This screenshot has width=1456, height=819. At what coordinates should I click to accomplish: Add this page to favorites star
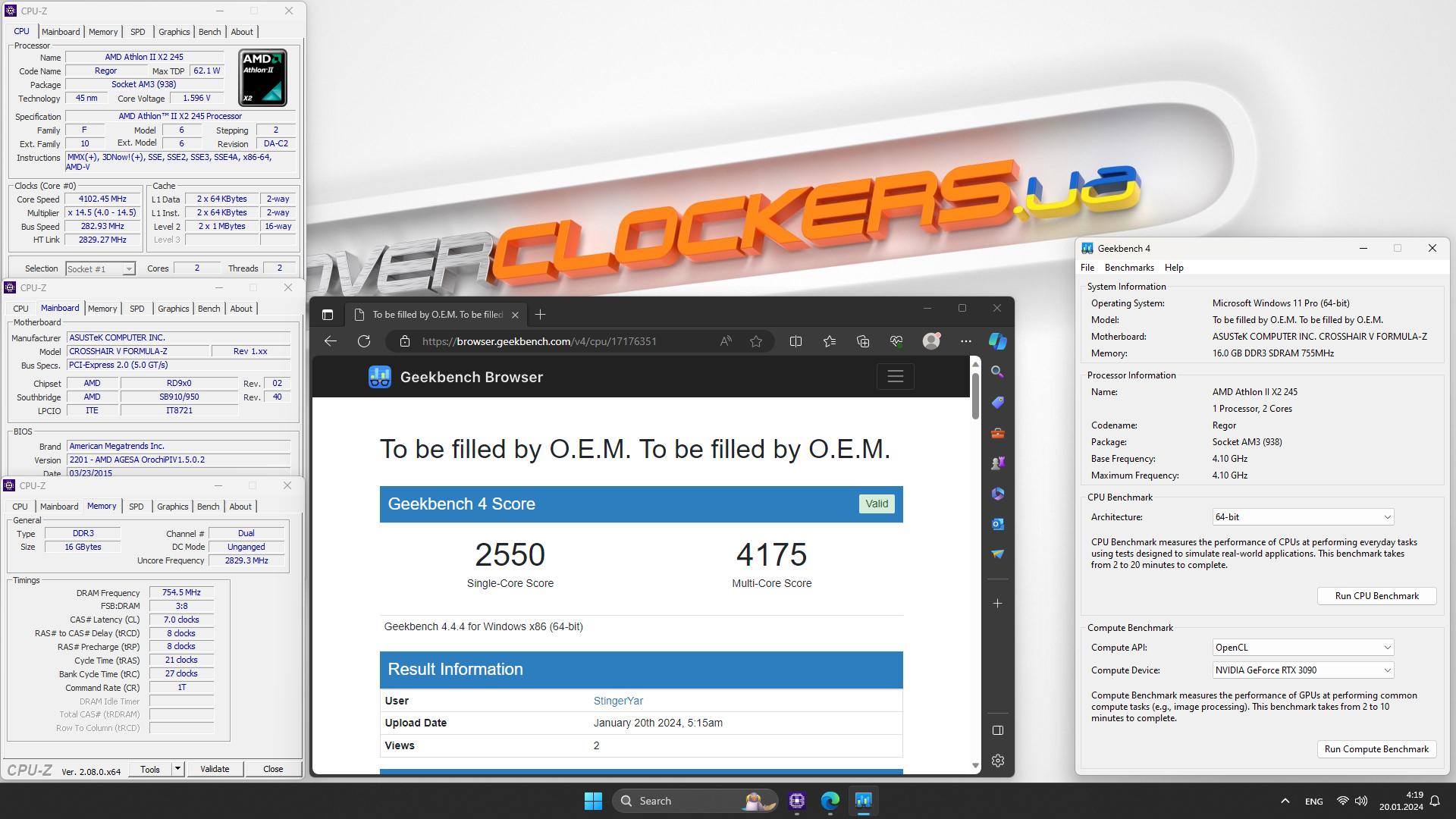(756, 341)
